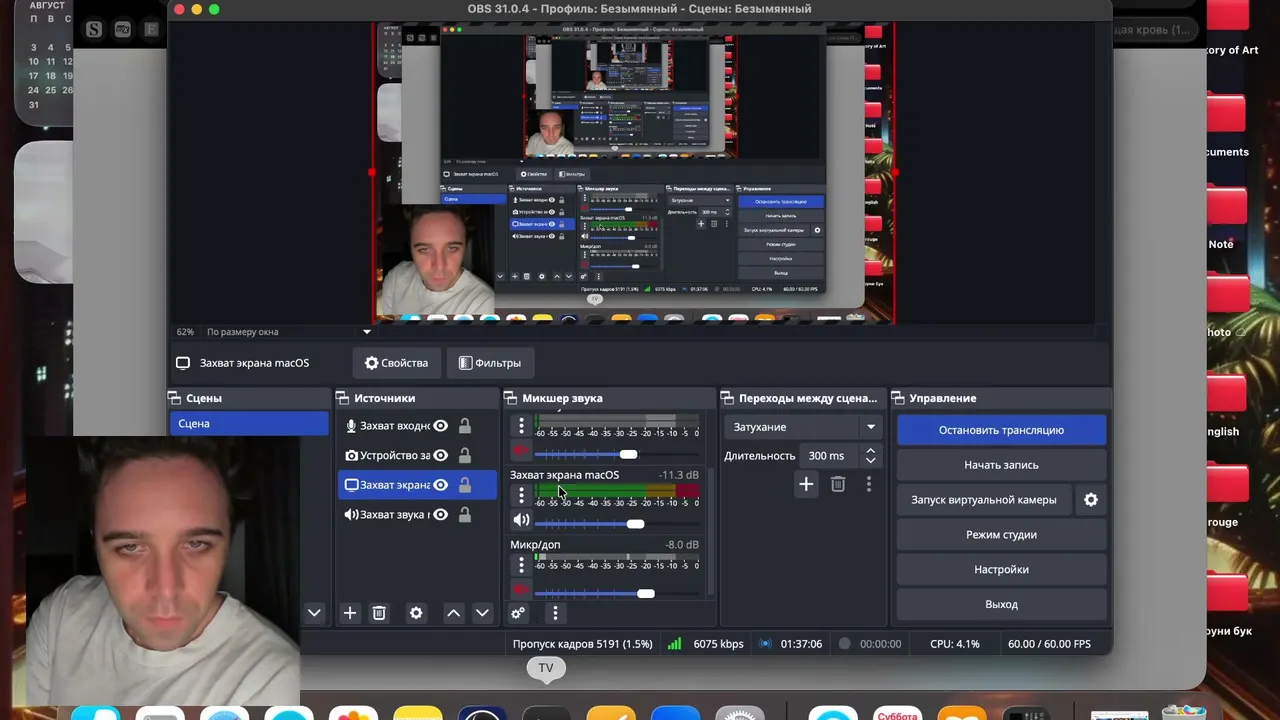Open the mixer menu at the panel bottom

pyautogui.click(x=555, y=613)
